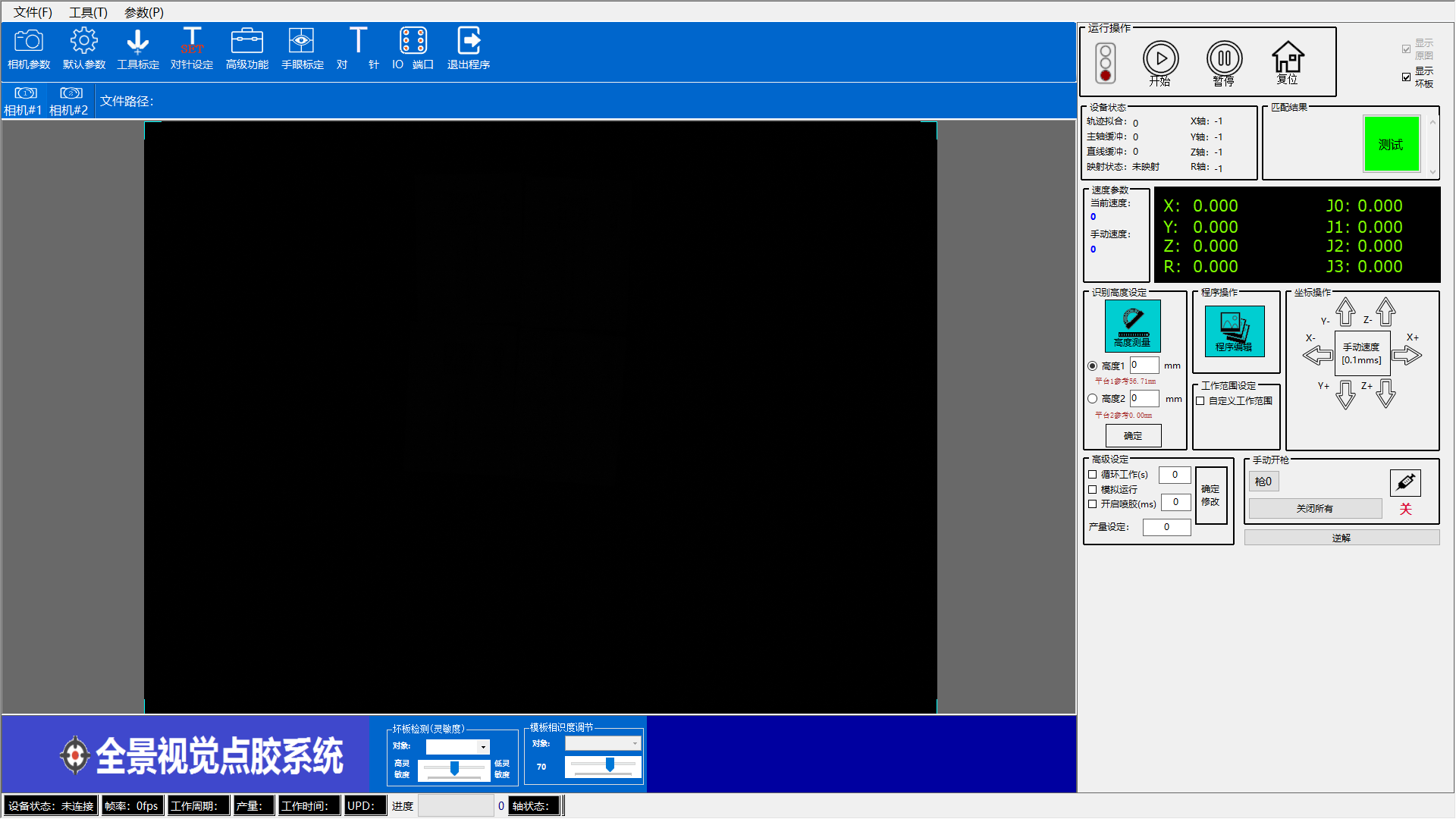Switch to 相机#2 tab

69,101
